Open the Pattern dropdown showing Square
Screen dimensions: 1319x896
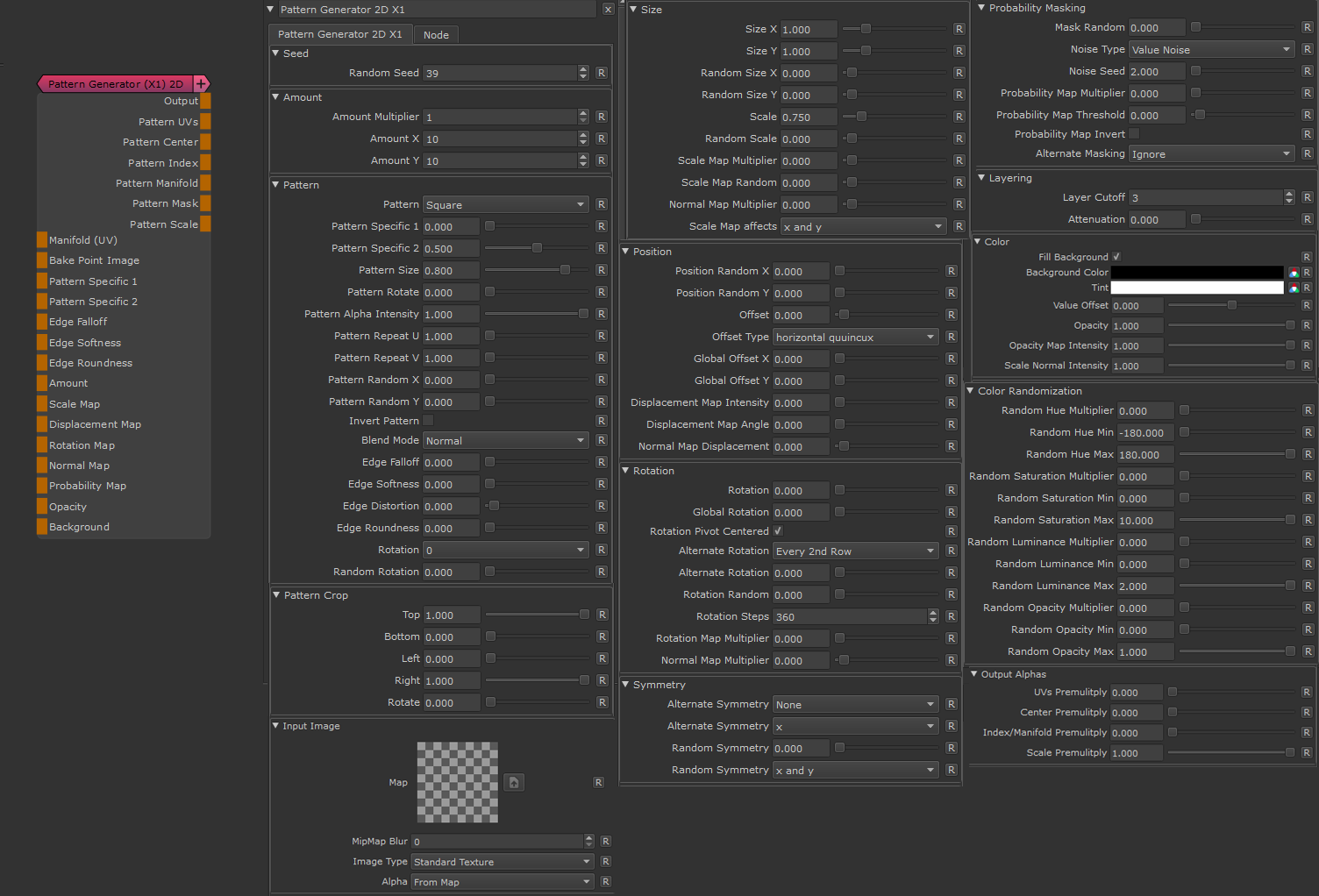pyautogui.click(x=505, y=204)
